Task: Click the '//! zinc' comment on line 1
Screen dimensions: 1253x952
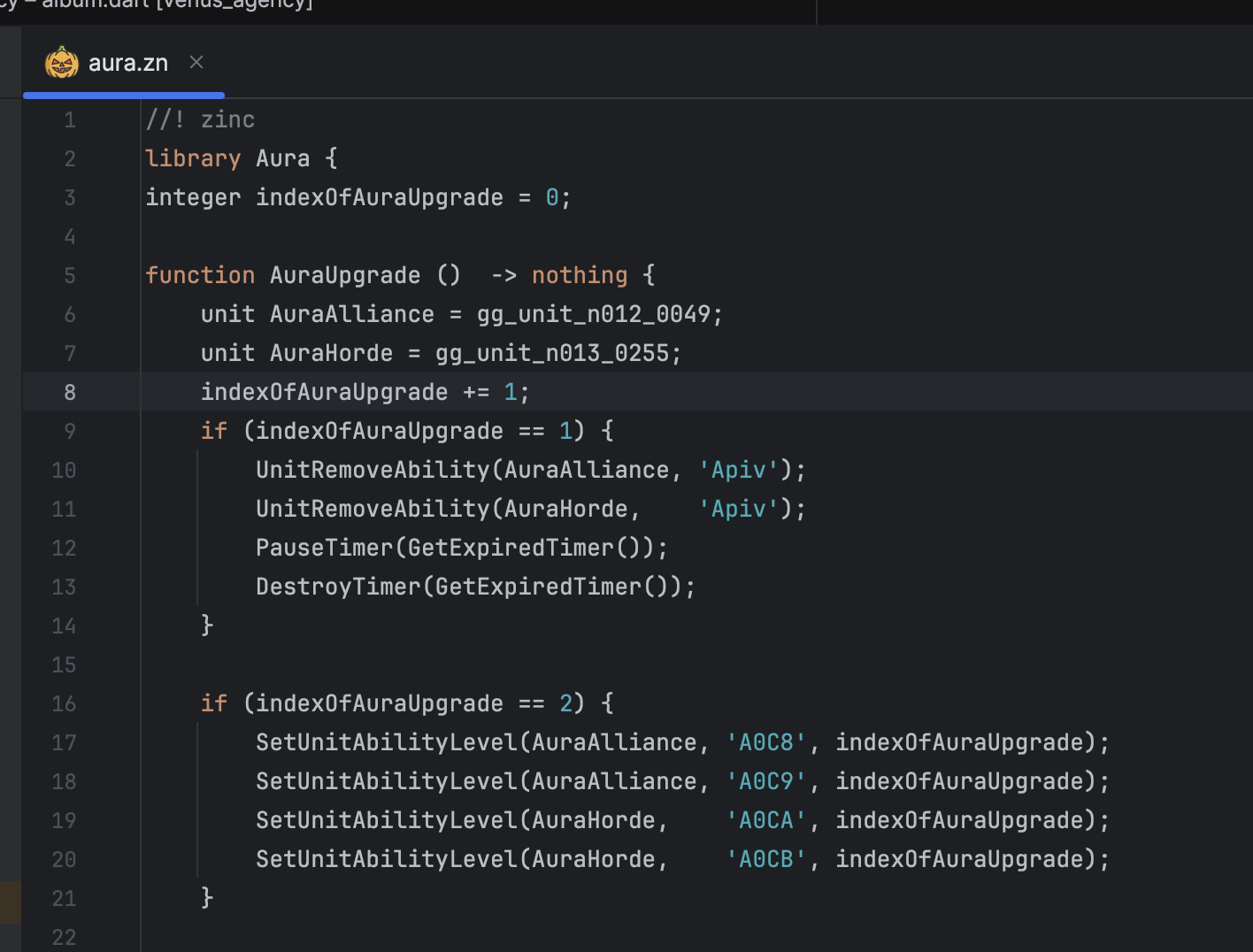Action: pos(200,119)
